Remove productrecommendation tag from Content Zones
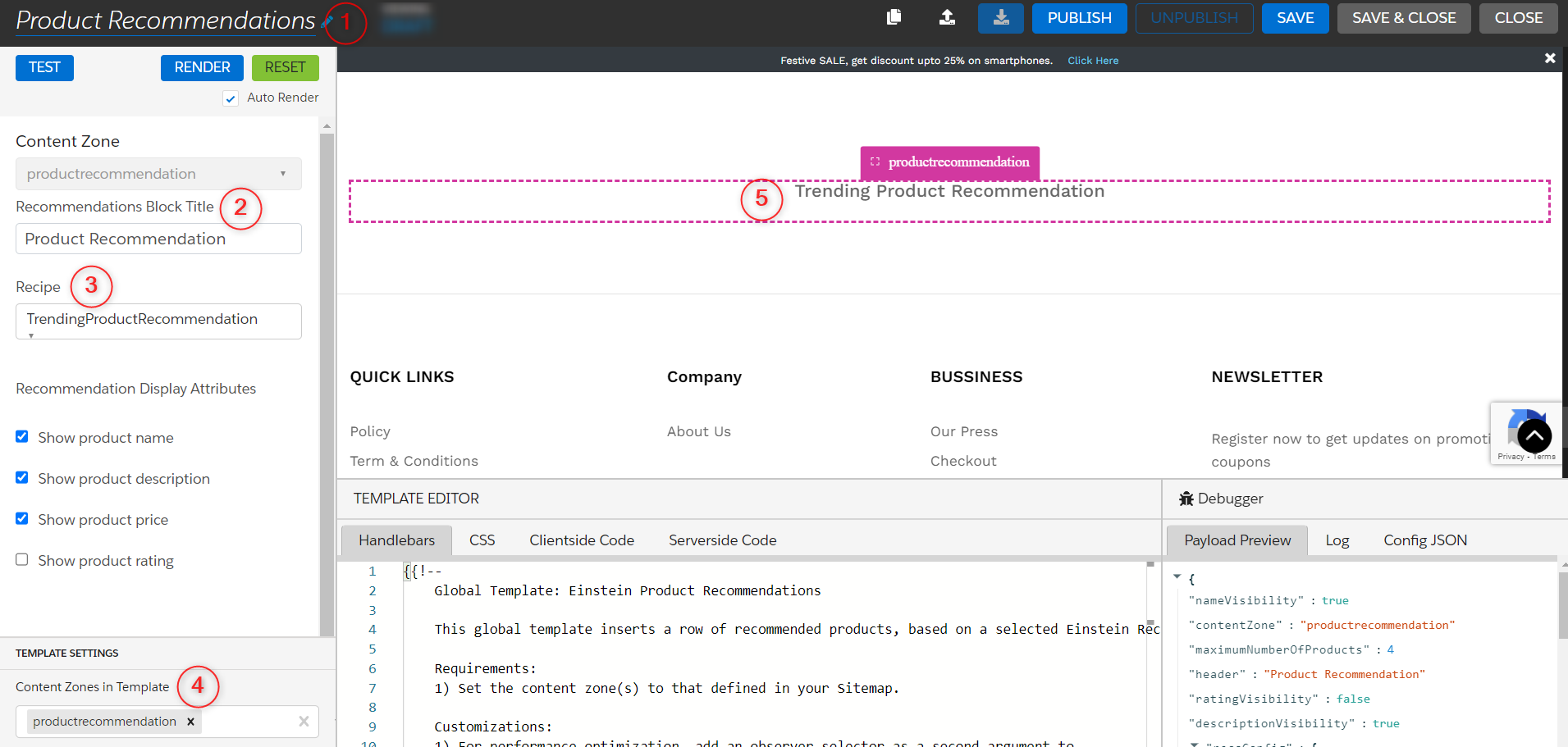The image size is (1568, 747). tap(190, 722)
